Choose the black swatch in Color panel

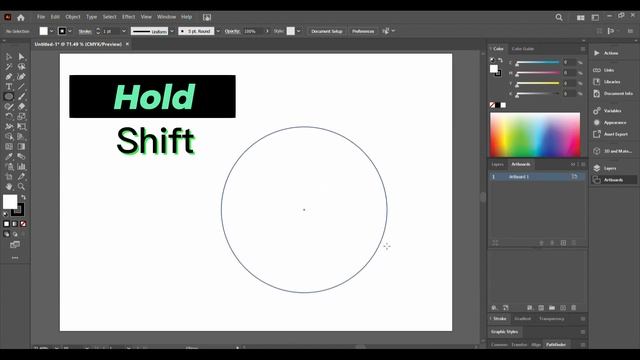coord(498,105)
